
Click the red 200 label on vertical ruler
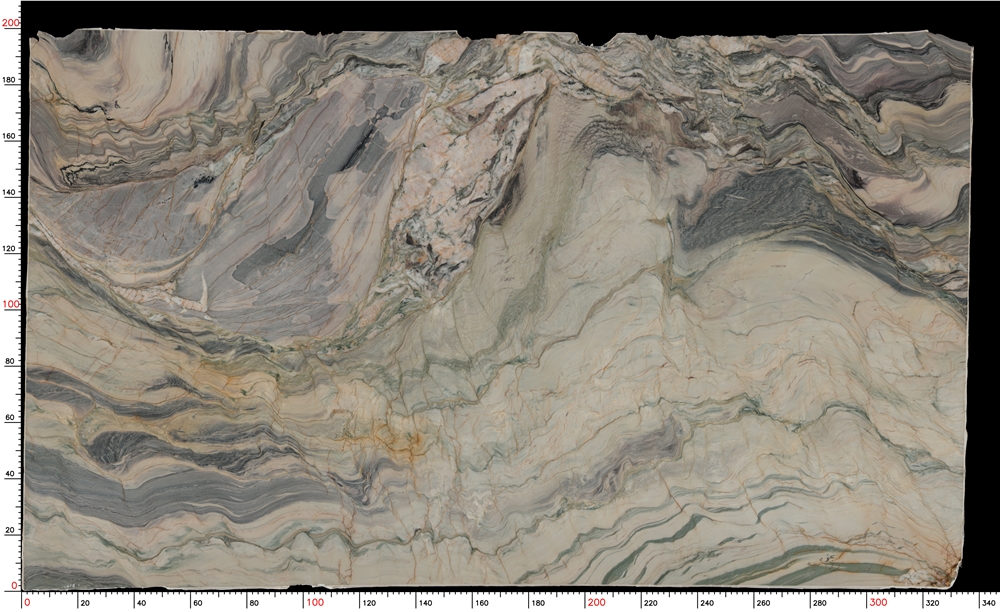tap(11, 23)
